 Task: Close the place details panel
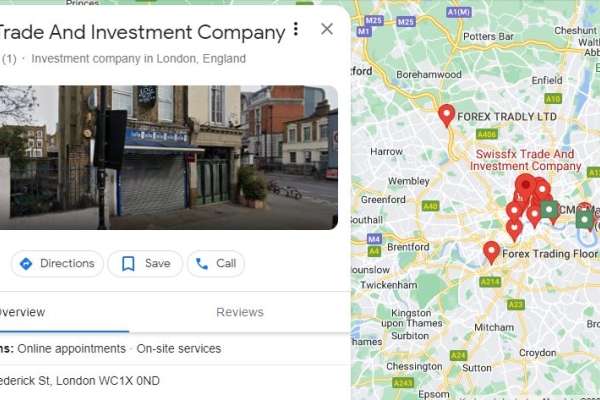327,29
